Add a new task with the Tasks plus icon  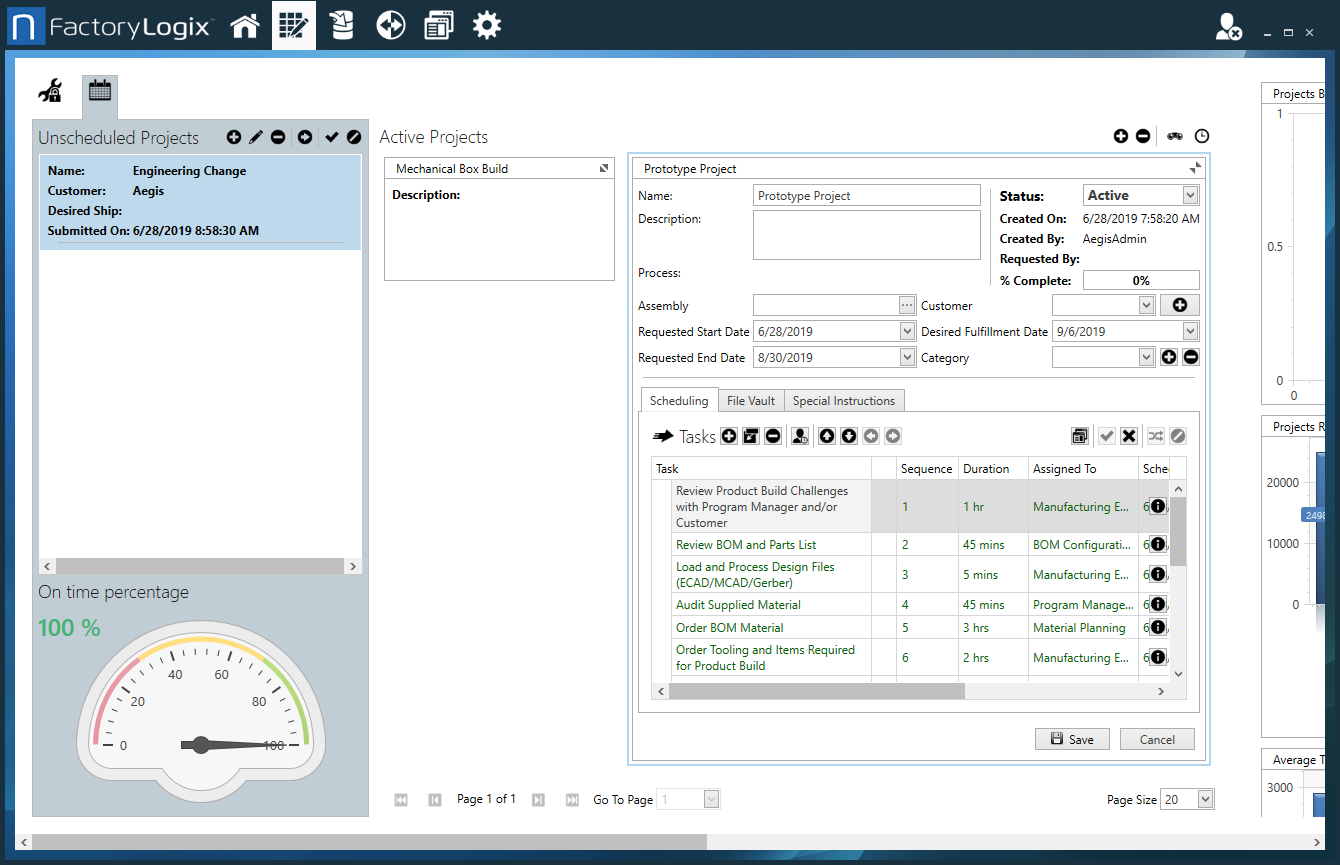(x=729, y=435)
